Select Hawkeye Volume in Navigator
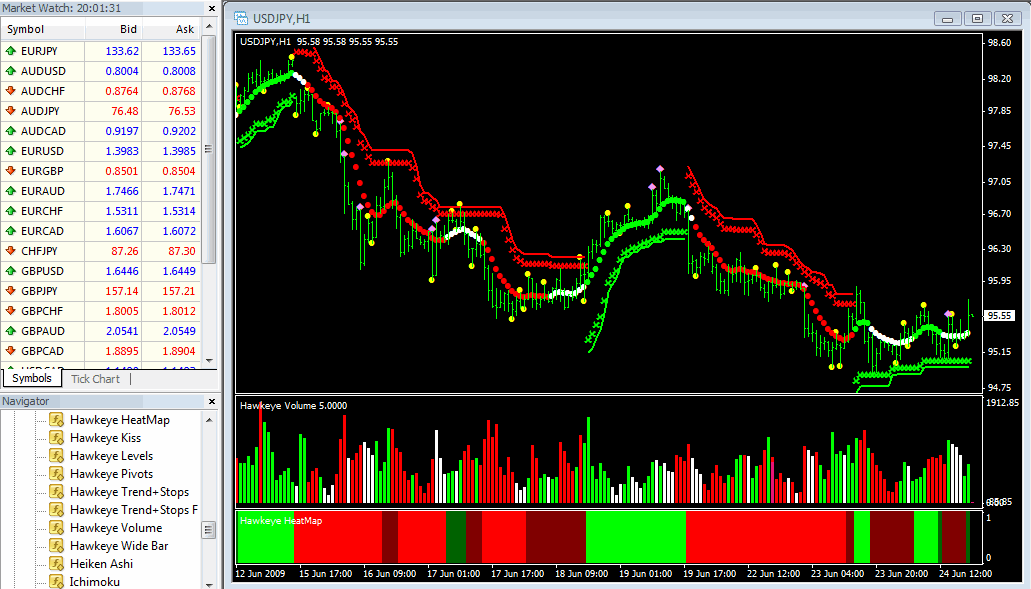Viewport: 1031px width, 589px height. [x=116, y=527]
